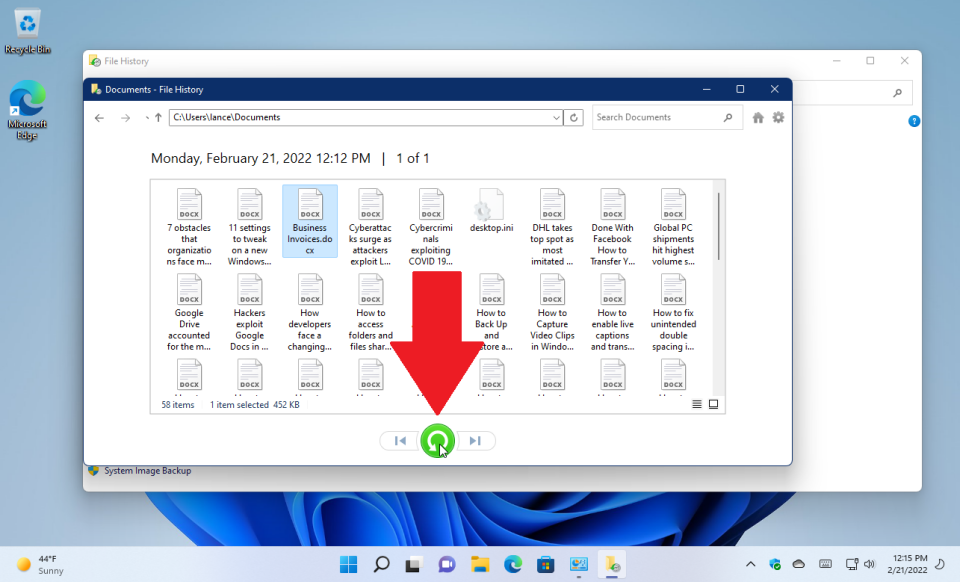The image size is (960, 582).
Task: Select How to access folders file
Action: tap(370, 312)
